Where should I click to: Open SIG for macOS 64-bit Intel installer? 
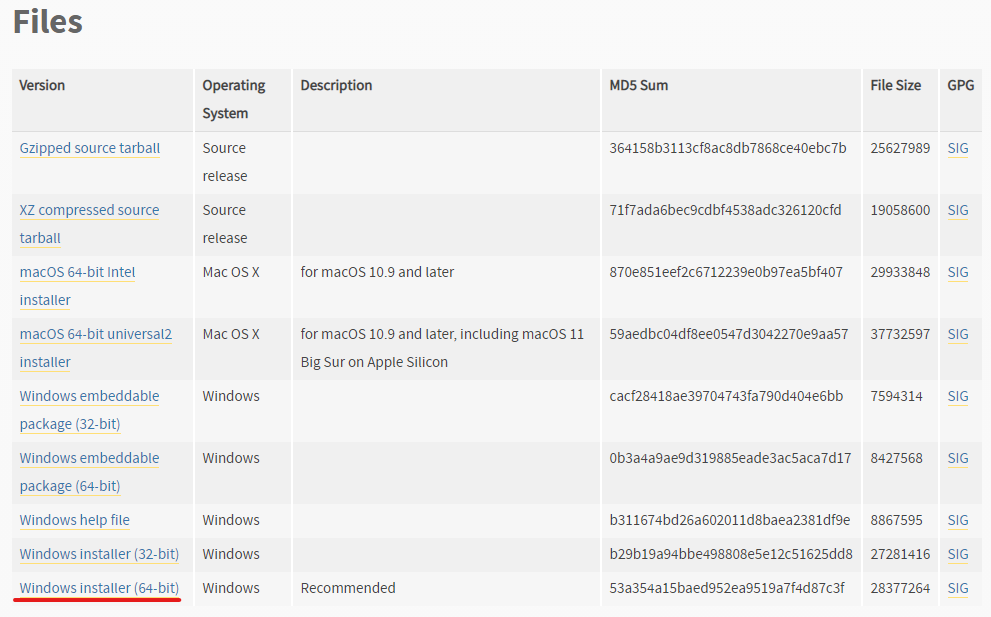958,272
